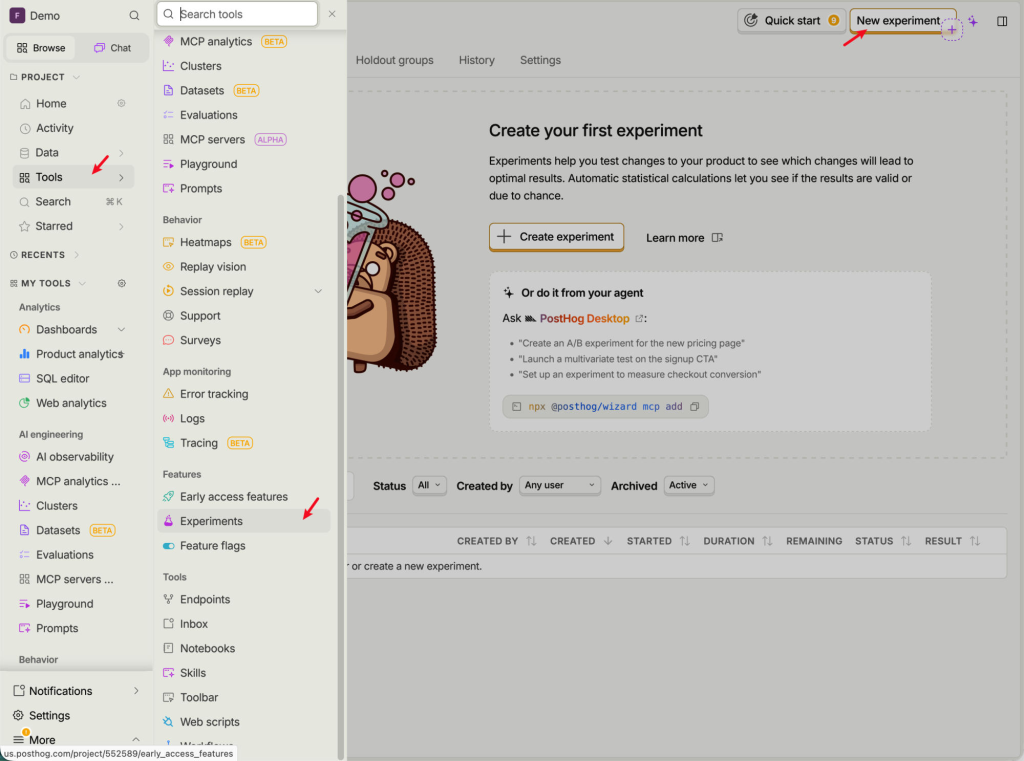Collapse the More menu chevron
The image size is (1024, 761).
point(136,739)
